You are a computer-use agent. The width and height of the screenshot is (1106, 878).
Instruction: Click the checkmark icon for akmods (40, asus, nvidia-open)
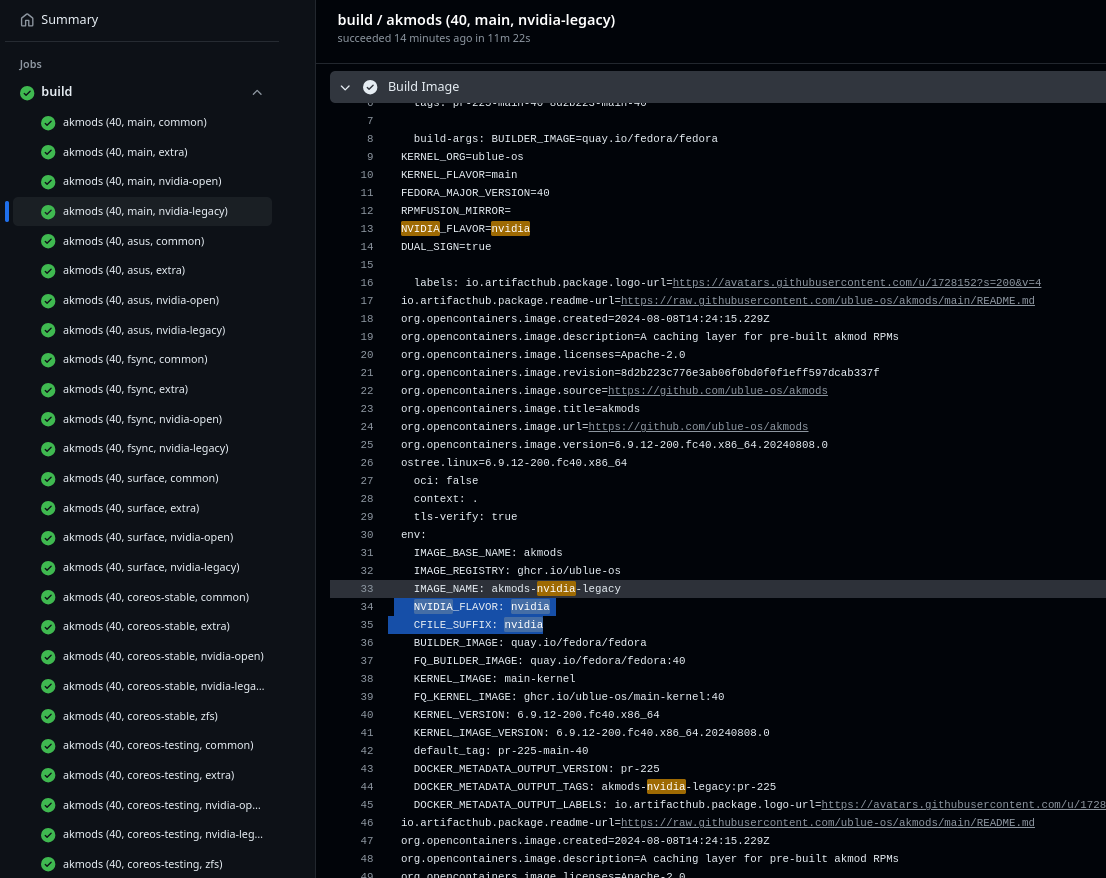48,300
